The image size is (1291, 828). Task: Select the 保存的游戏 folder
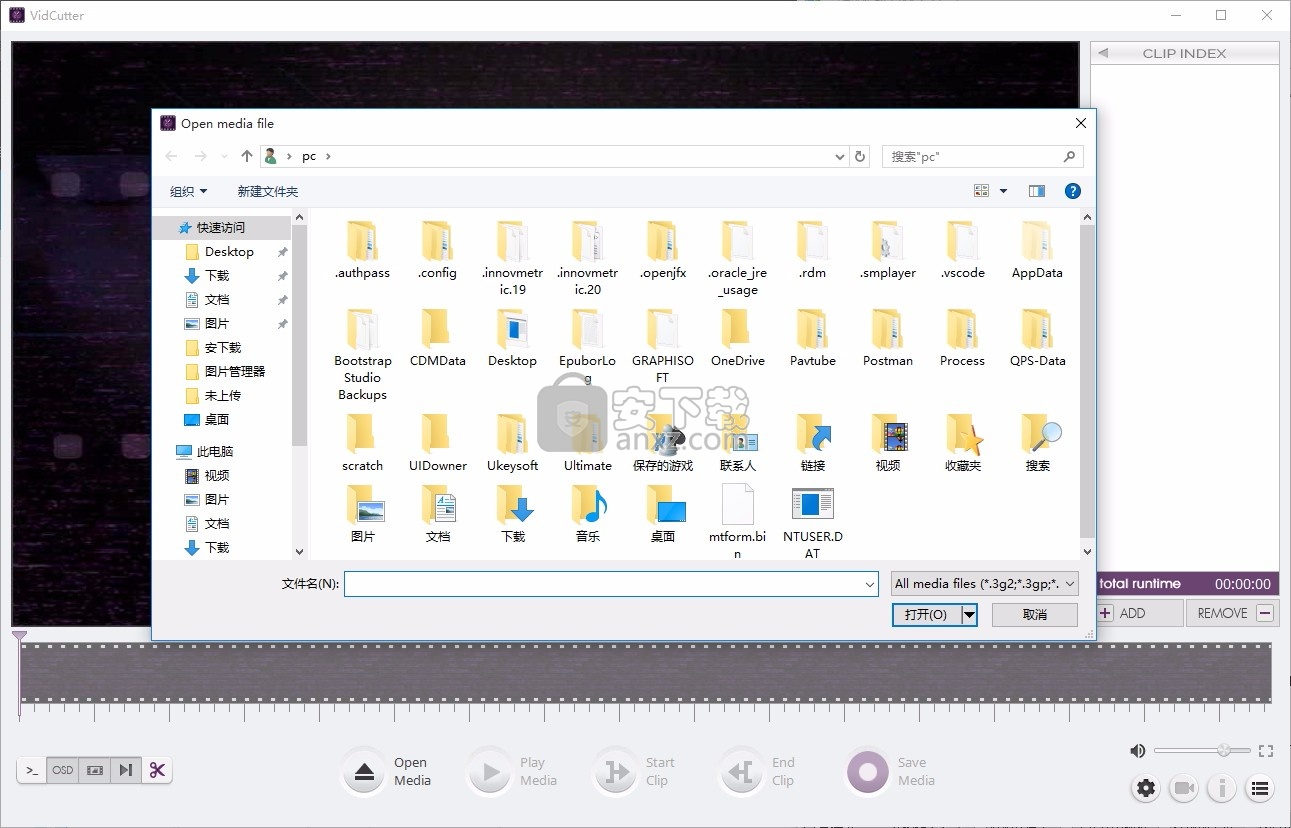[663, 444]
